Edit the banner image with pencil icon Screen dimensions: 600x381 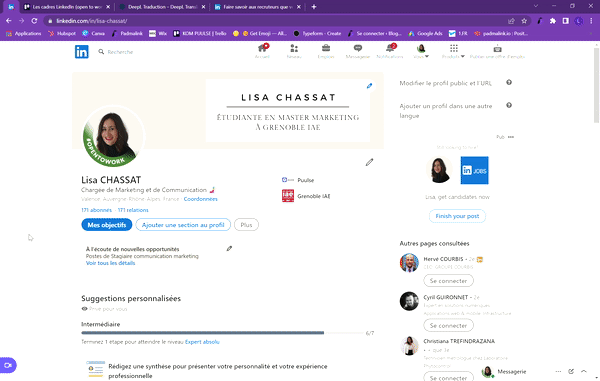369,86
